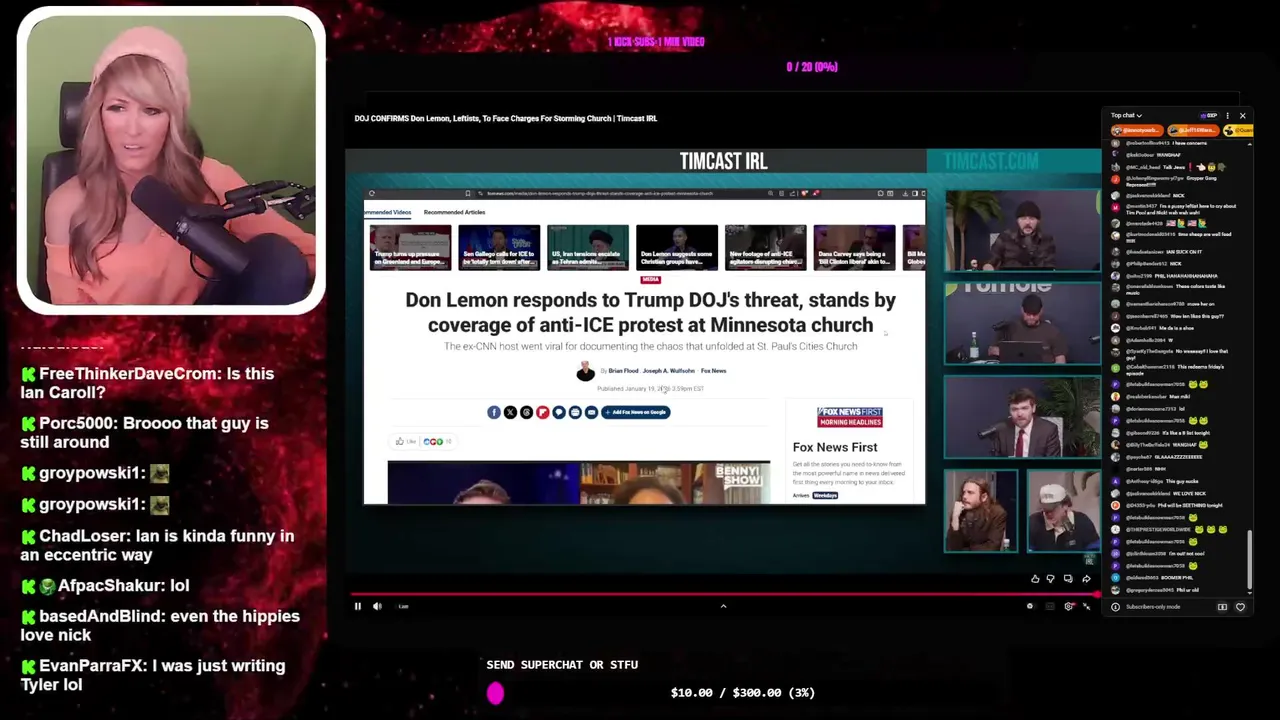Open the Top chat dropdown
1280x720 pixels.
(x=1126, y=116)
